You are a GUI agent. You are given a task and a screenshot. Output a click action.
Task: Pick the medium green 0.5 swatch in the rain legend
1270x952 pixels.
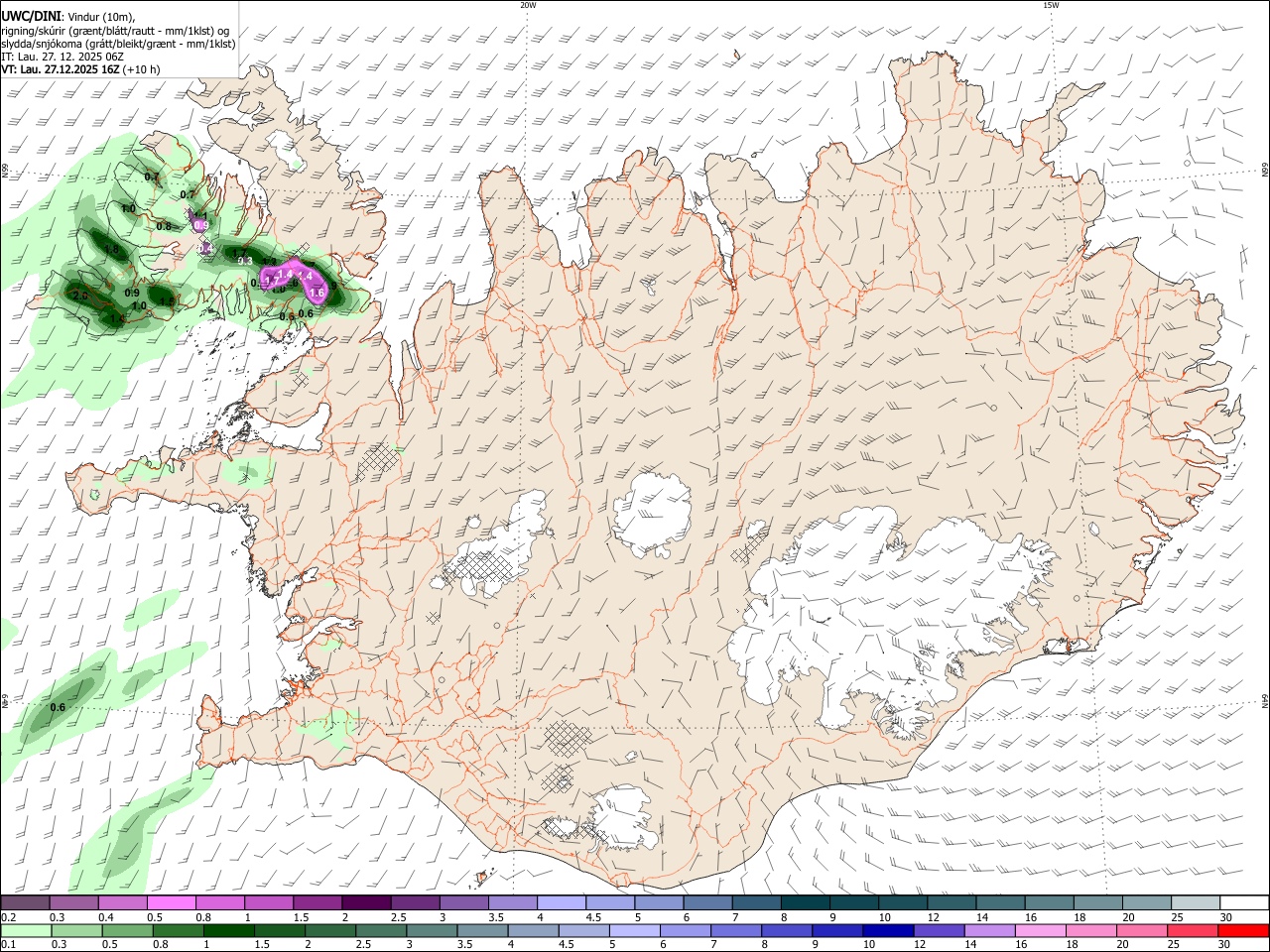click(127, 930)
